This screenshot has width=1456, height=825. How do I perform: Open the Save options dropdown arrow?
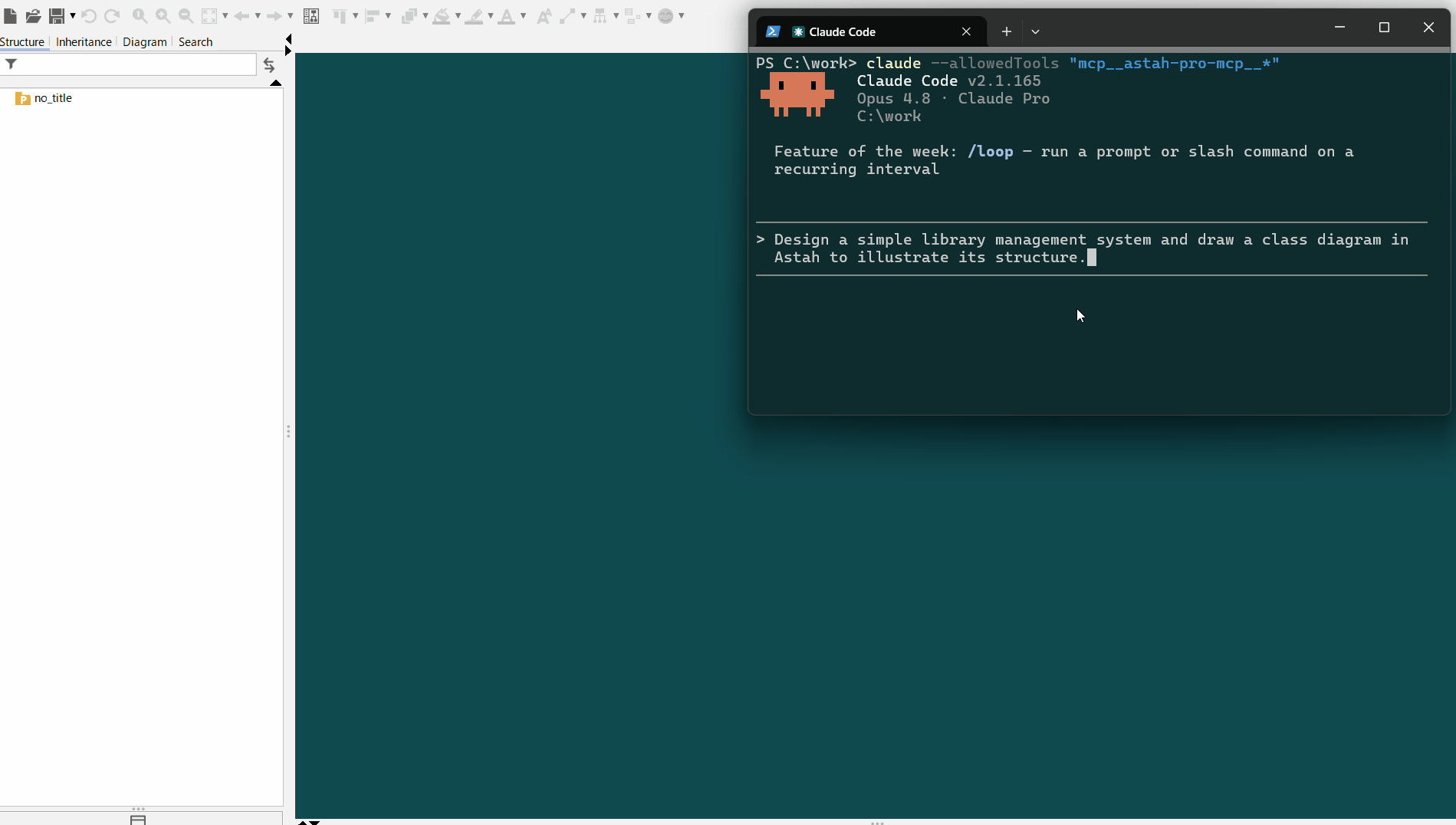pos(73,15)
